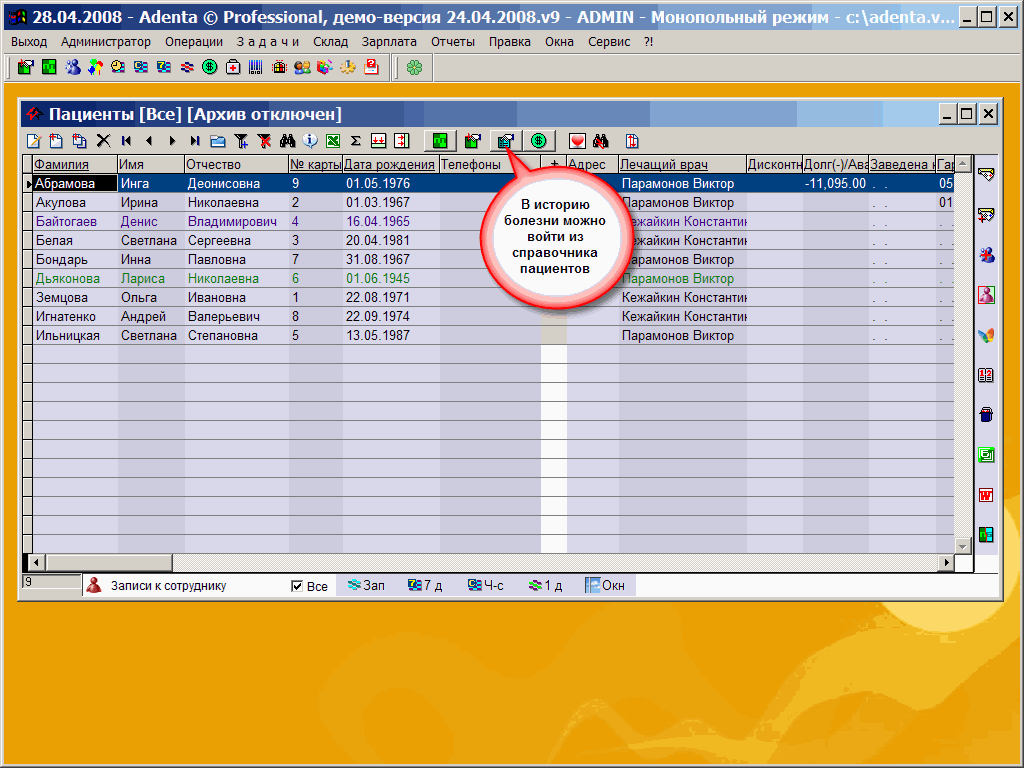The width and height of the screenshot is (1024, 768).
Task: Open the "Отчеты" menu
Action: (453, 41)
